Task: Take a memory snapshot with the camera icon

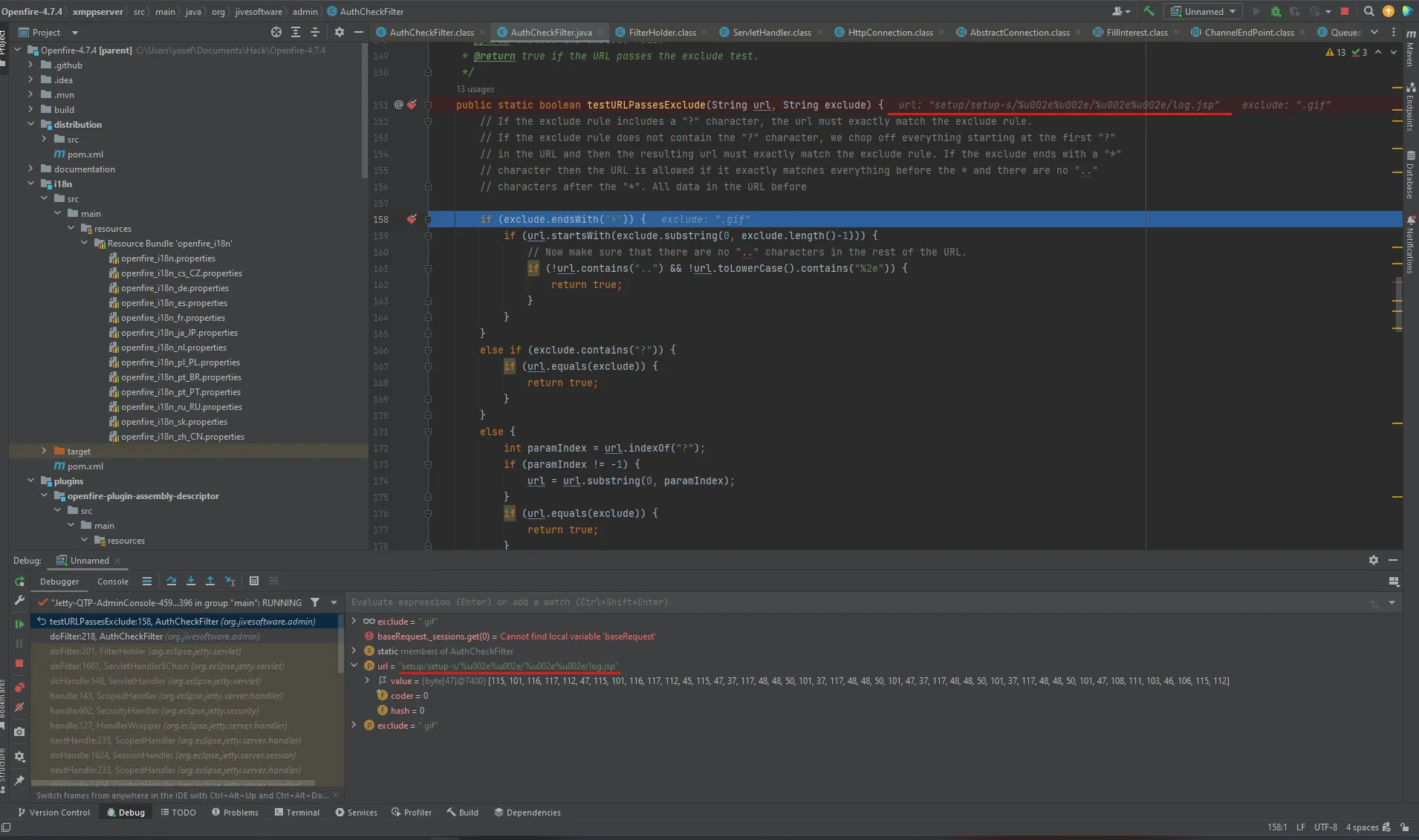Action: tap(19, 732)
